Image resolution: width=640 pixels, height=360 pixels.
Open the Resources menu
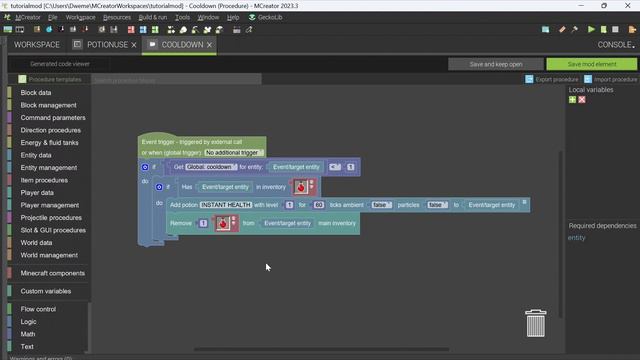(x=117, y=17)
